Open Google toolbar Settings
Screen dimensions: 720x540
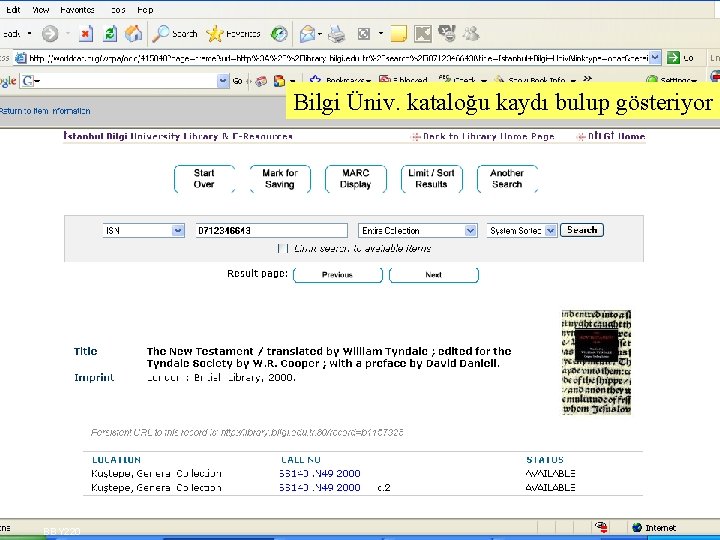tap(672, 80)
